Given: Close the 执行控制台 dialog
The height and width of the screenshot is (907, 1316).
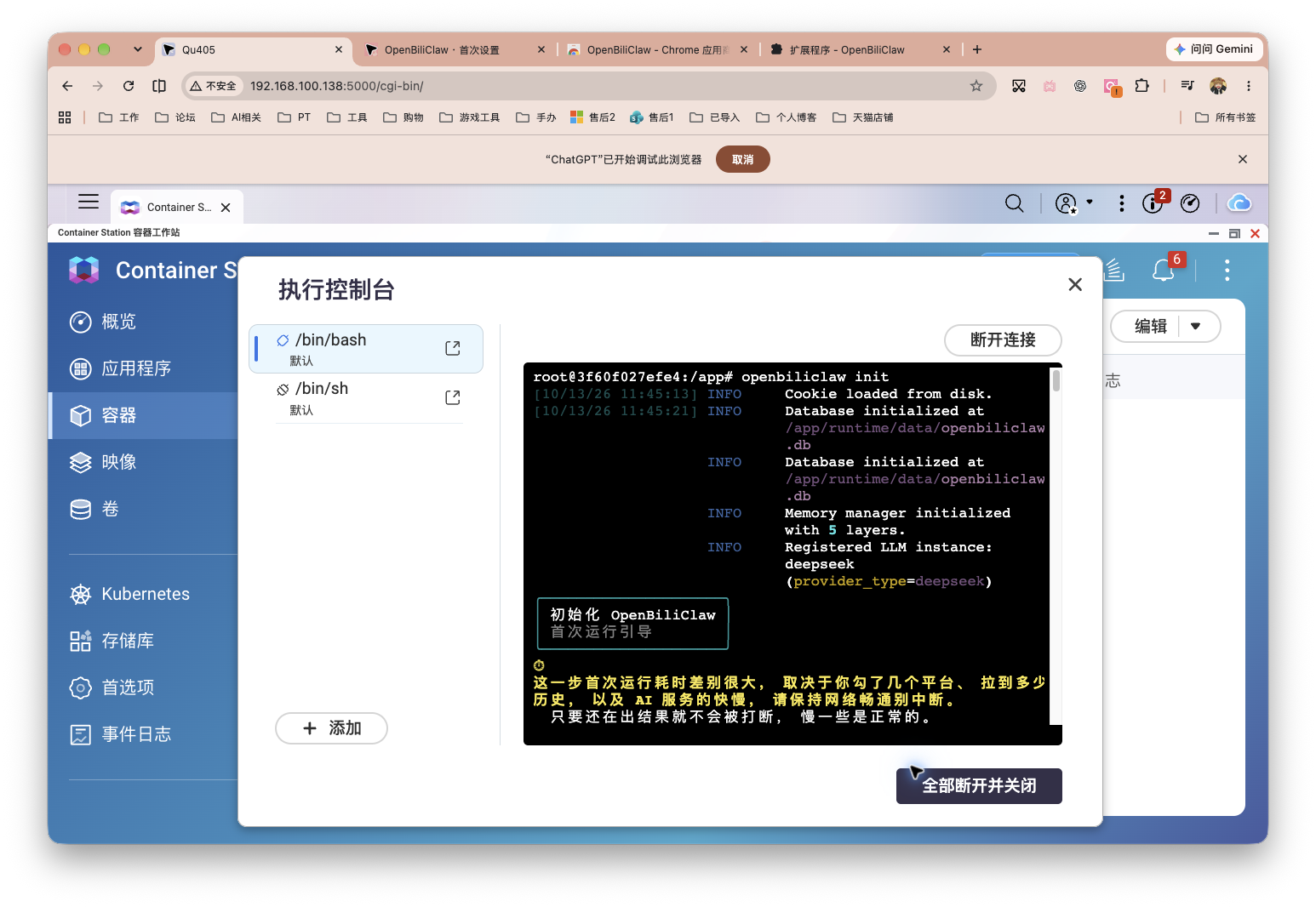Looking at the screenshot, I should pos(1075,284).
